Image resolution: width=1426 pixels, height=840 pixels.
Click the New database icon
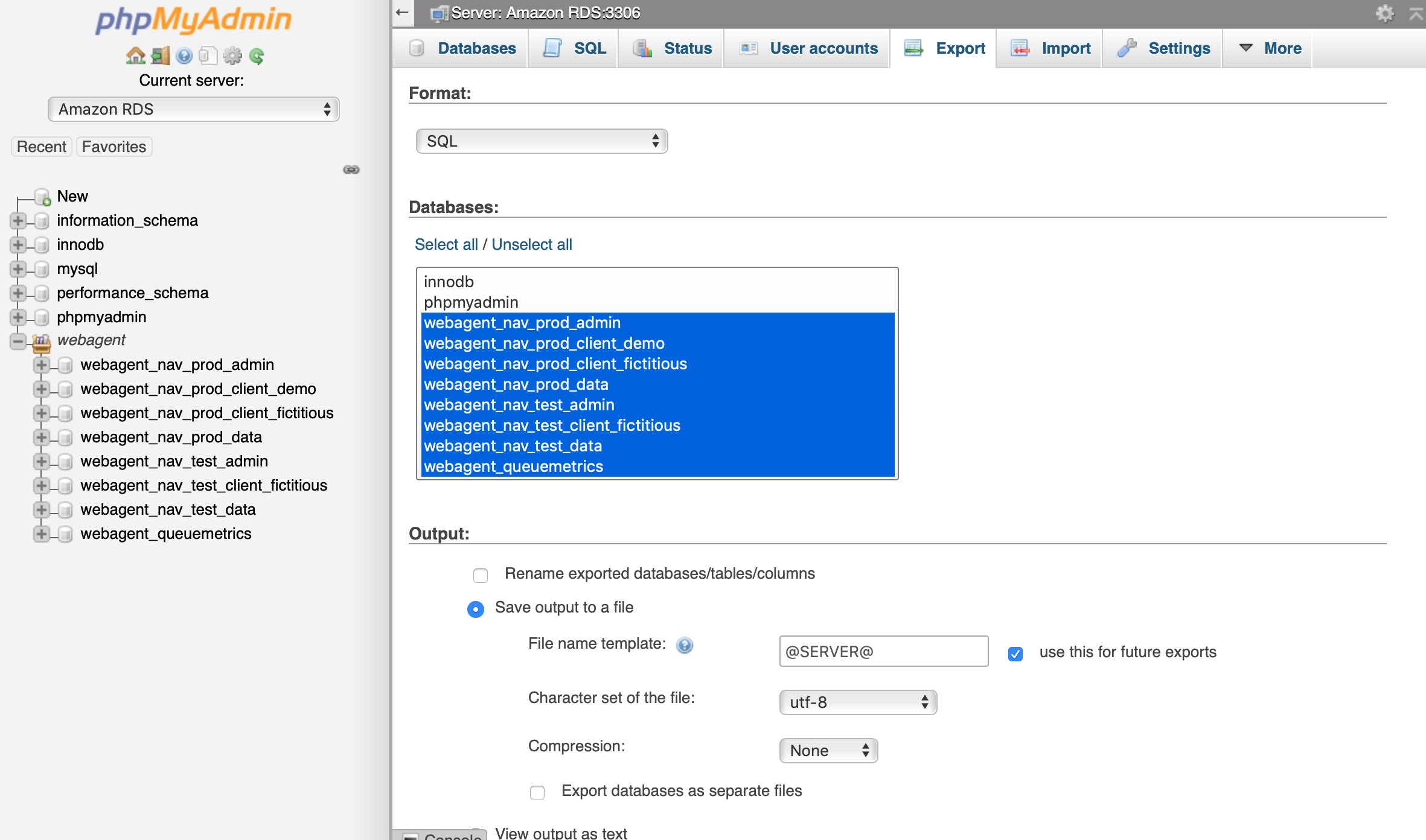tap(43, 197)
